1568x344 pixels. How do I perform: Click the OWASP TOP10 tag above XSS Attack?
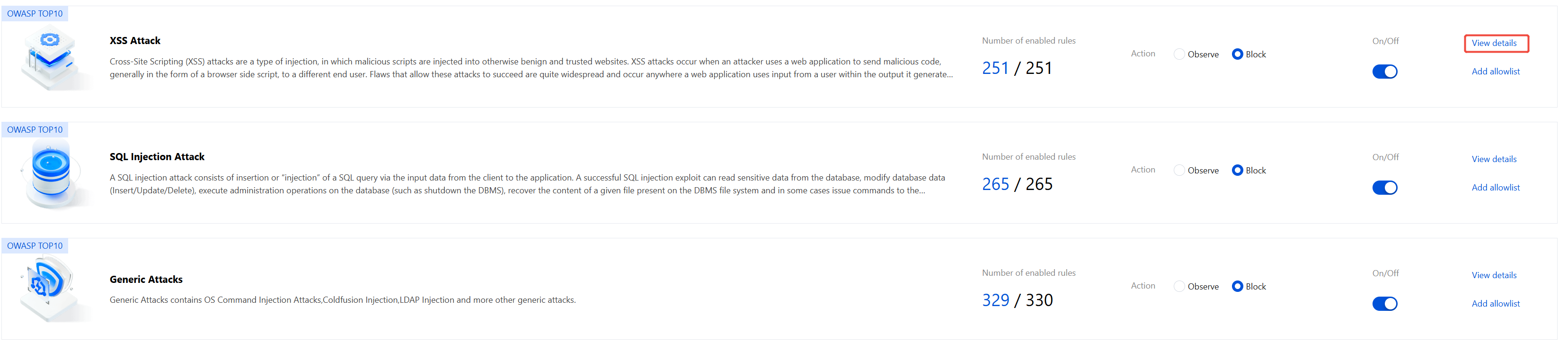coord(35,13)
